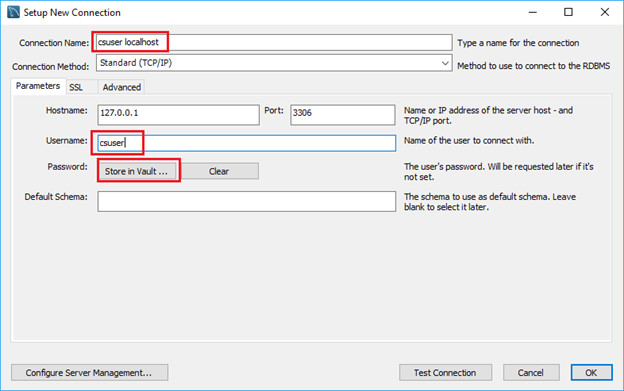
Task: Focus the Username text box
Action: [247, 143]
